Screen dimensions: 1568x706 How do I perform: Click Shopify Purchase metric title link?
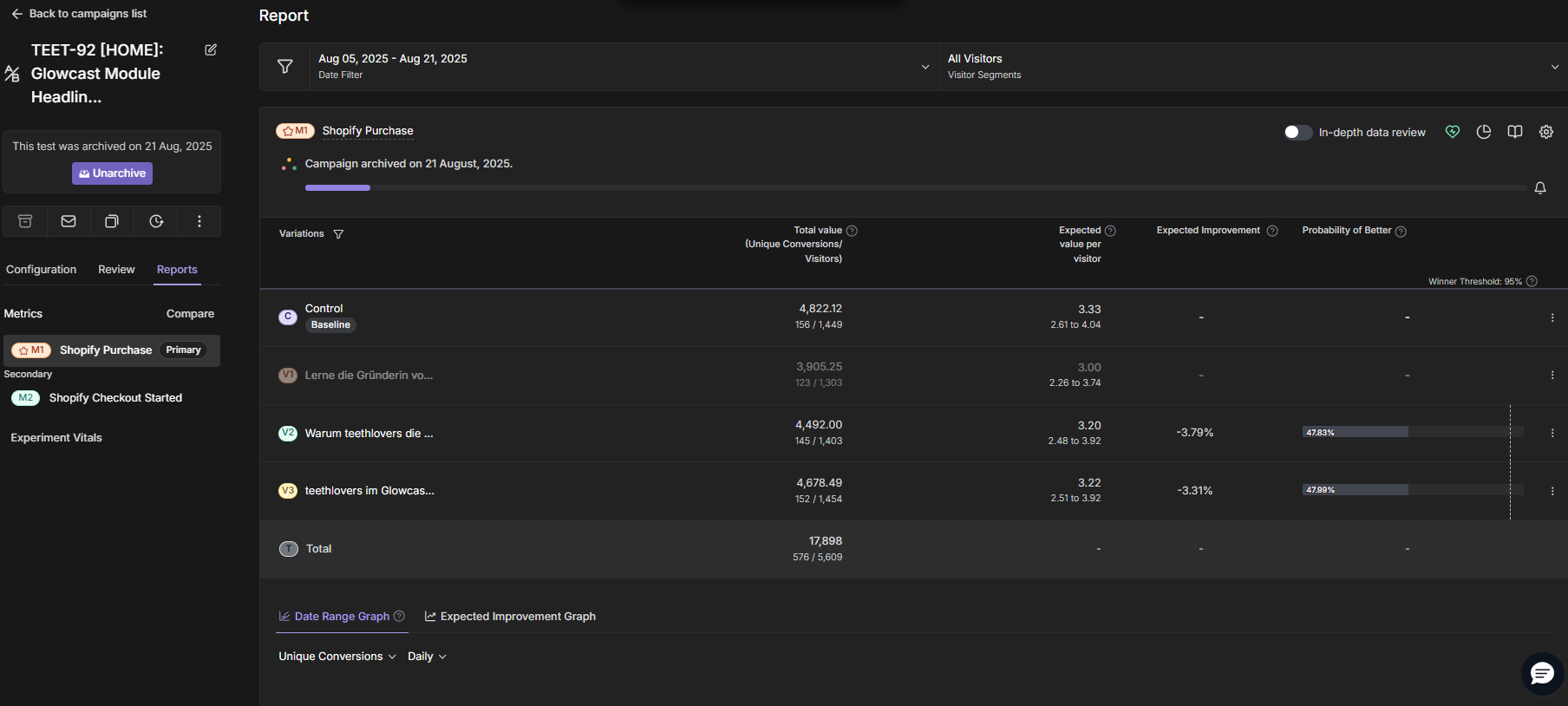click(x=368, y=131)
